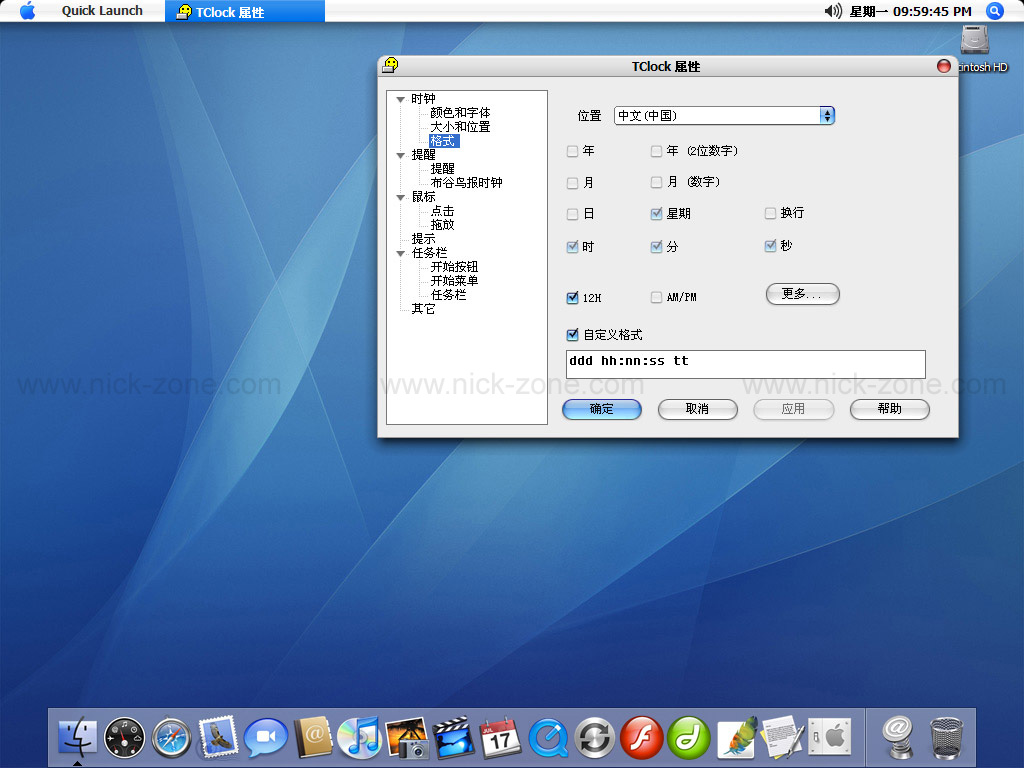1024x768 pixels.
Task: Launch iTunes music disc icon
Action: pyautogui.click(x=359, y=738)
